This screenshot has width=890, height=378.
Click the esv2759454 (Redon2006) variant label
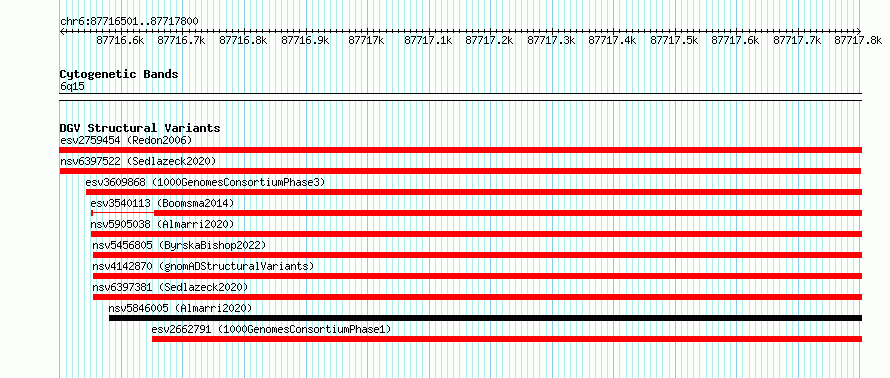pos(126,140)
